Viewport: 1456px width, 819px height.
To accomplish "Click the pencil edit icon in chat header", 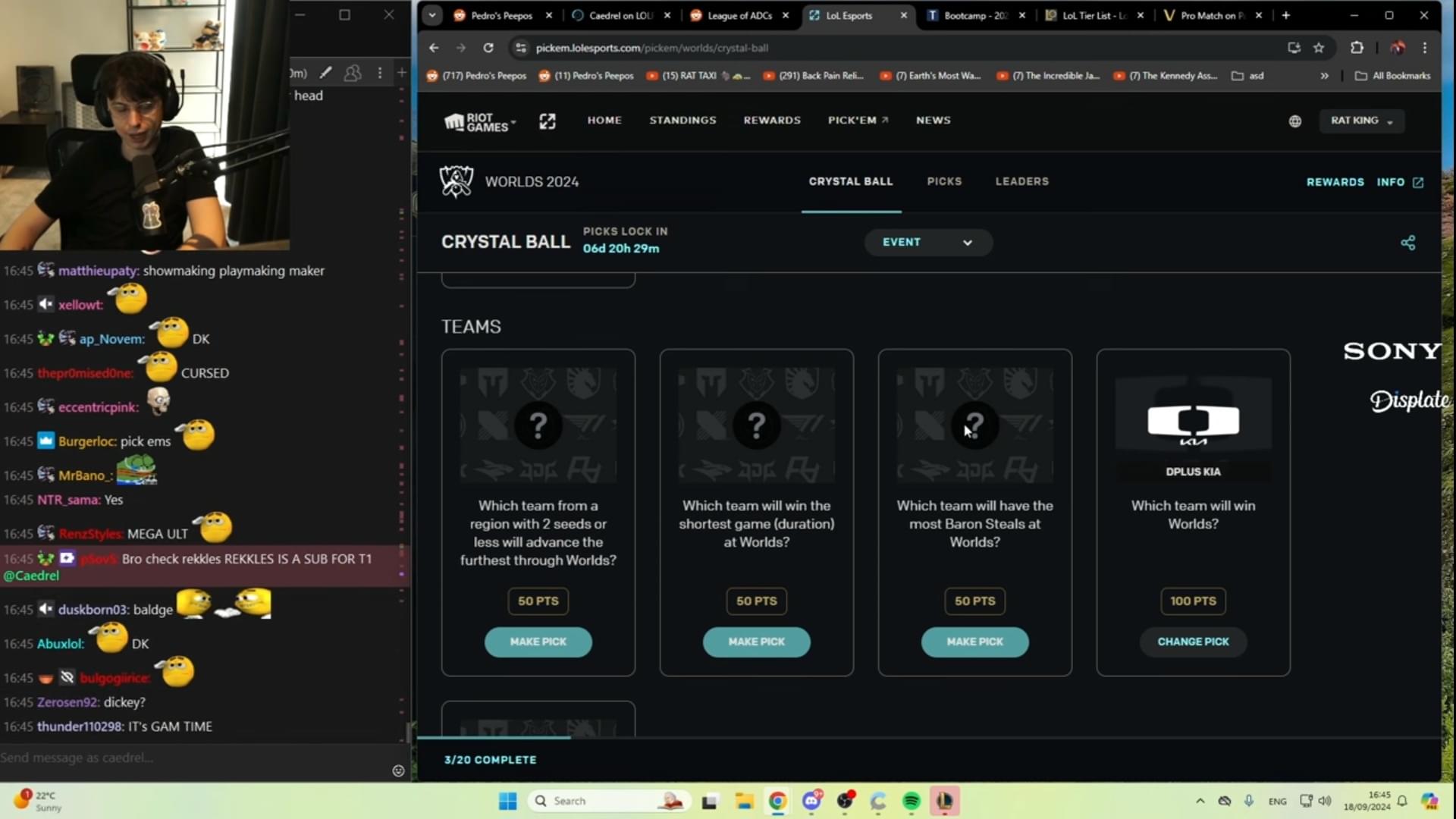I will click(326, 73).
